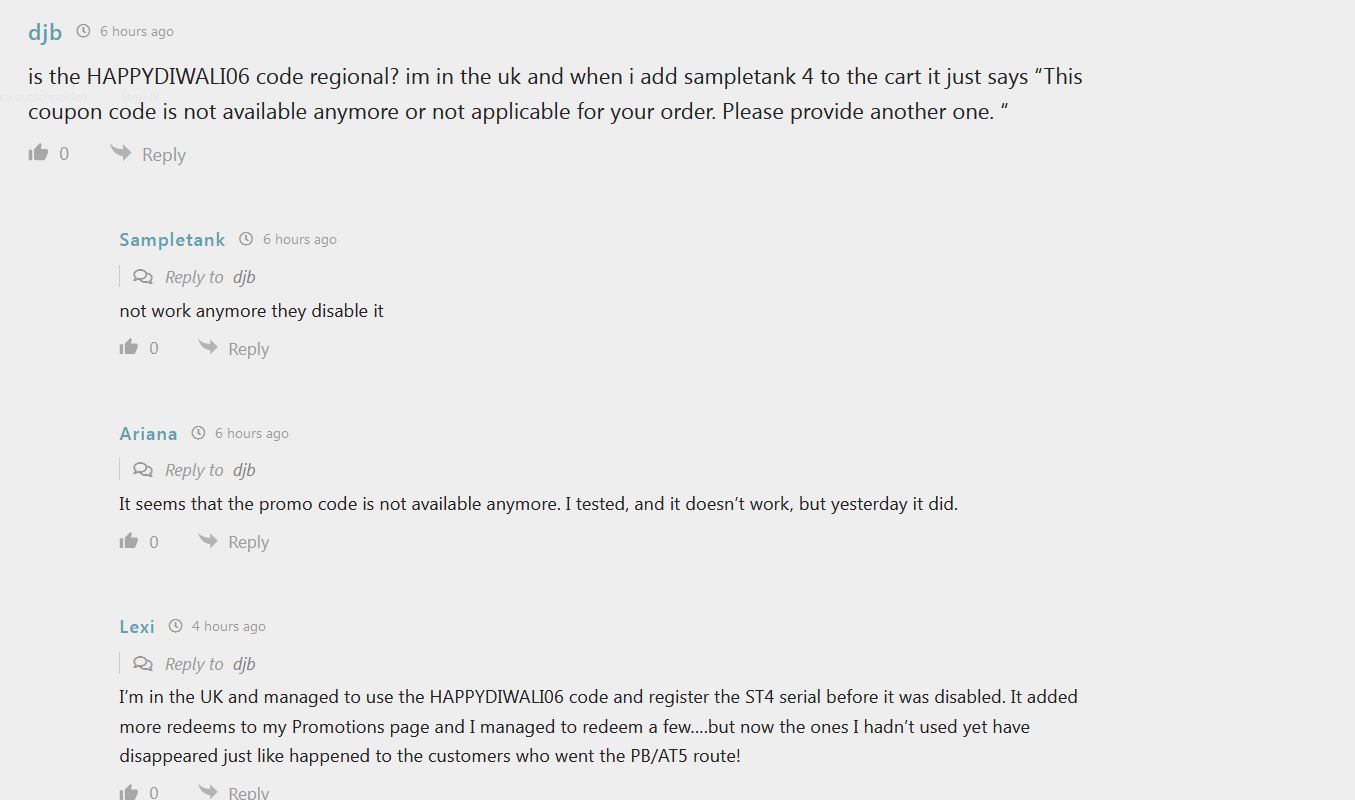The height and width of the screenshot is (800, 1355).
Task: Open Sampletank's author name link
Action: click(172, 239)
